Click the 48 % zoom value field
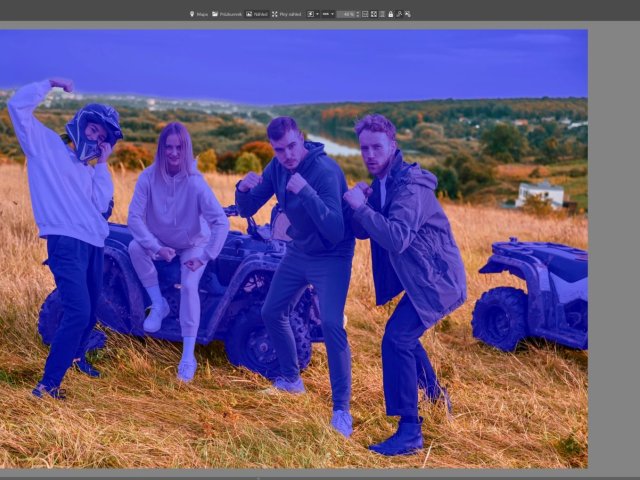Viewport: 640px width, 480px height. pos(346,14)
